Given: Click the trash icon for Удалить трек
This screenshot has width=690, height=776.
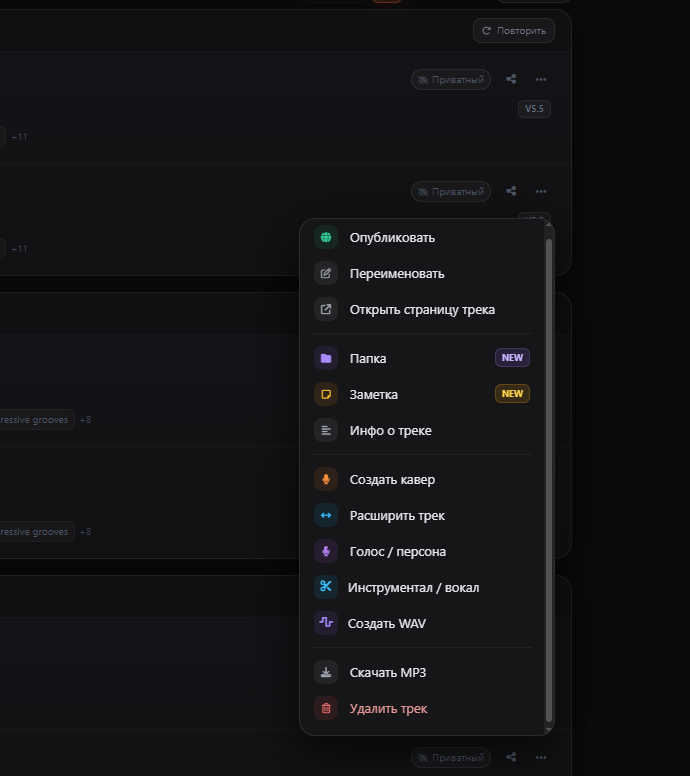Looking at the screenshot, I should [326, 709].
